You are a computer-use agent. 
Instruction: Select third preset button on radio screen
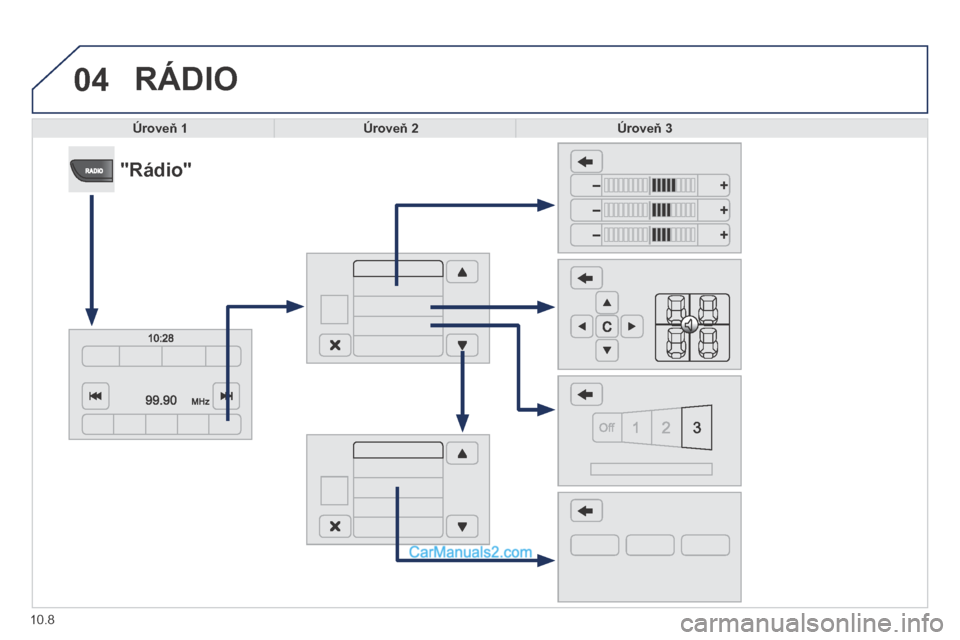162,424
